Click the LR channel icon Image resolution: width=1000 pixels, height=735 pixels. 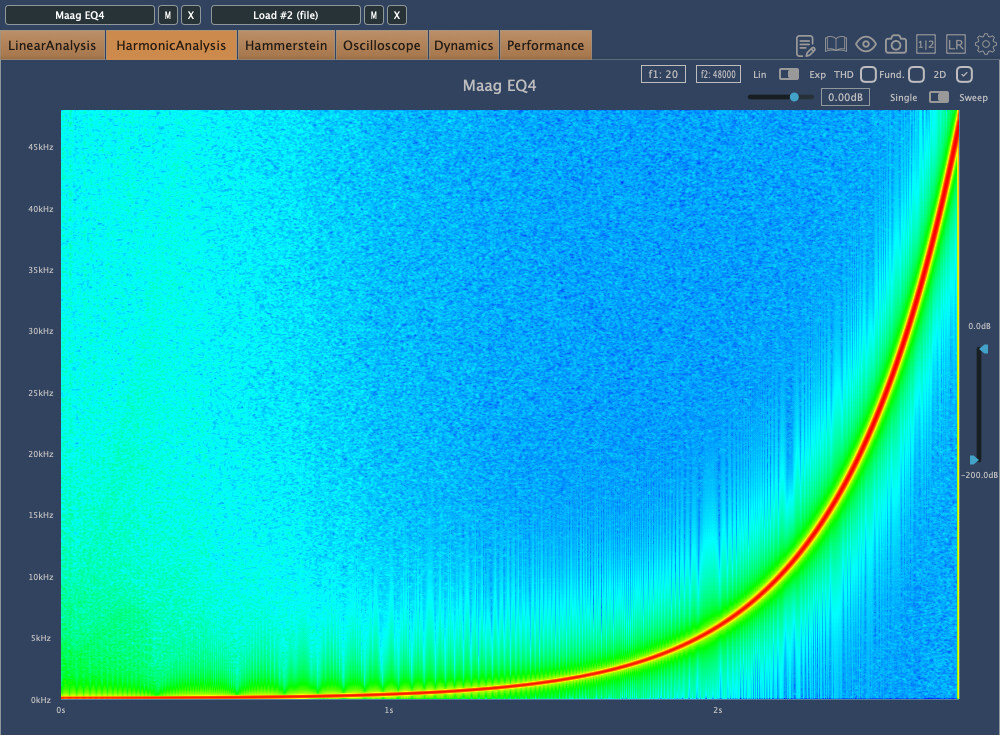click(x=955, y=45)
